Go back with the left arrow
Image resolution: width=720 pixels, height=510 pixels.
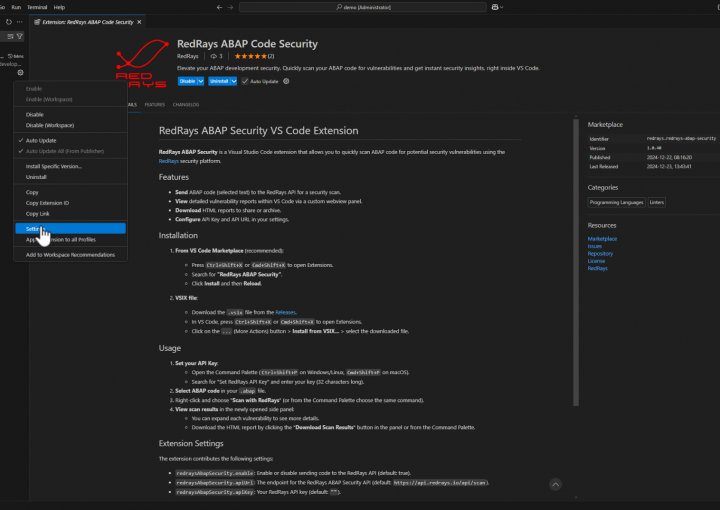coord(219,7)
